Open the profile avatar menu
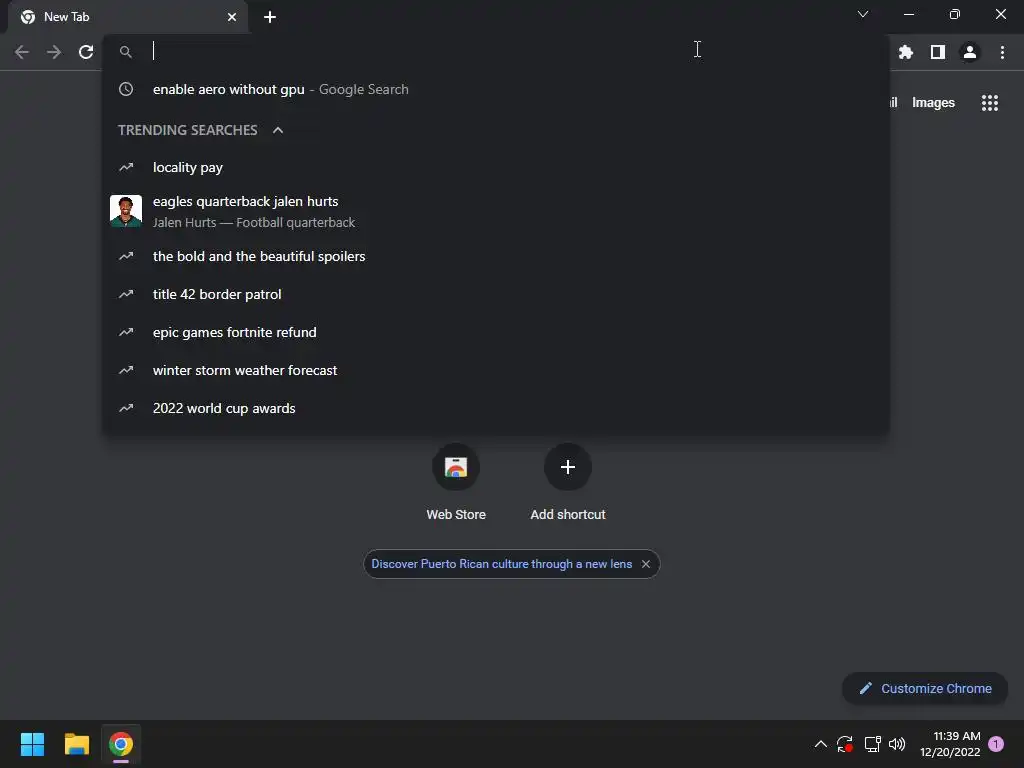Image resolution: width=1024 pixels, height=768 pixels. coord(970,52)
